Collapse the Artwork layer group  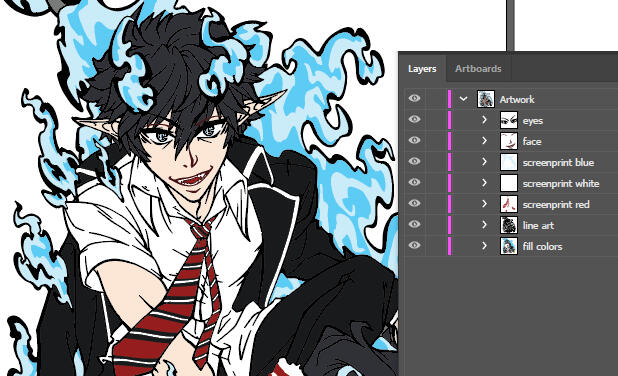464,99
